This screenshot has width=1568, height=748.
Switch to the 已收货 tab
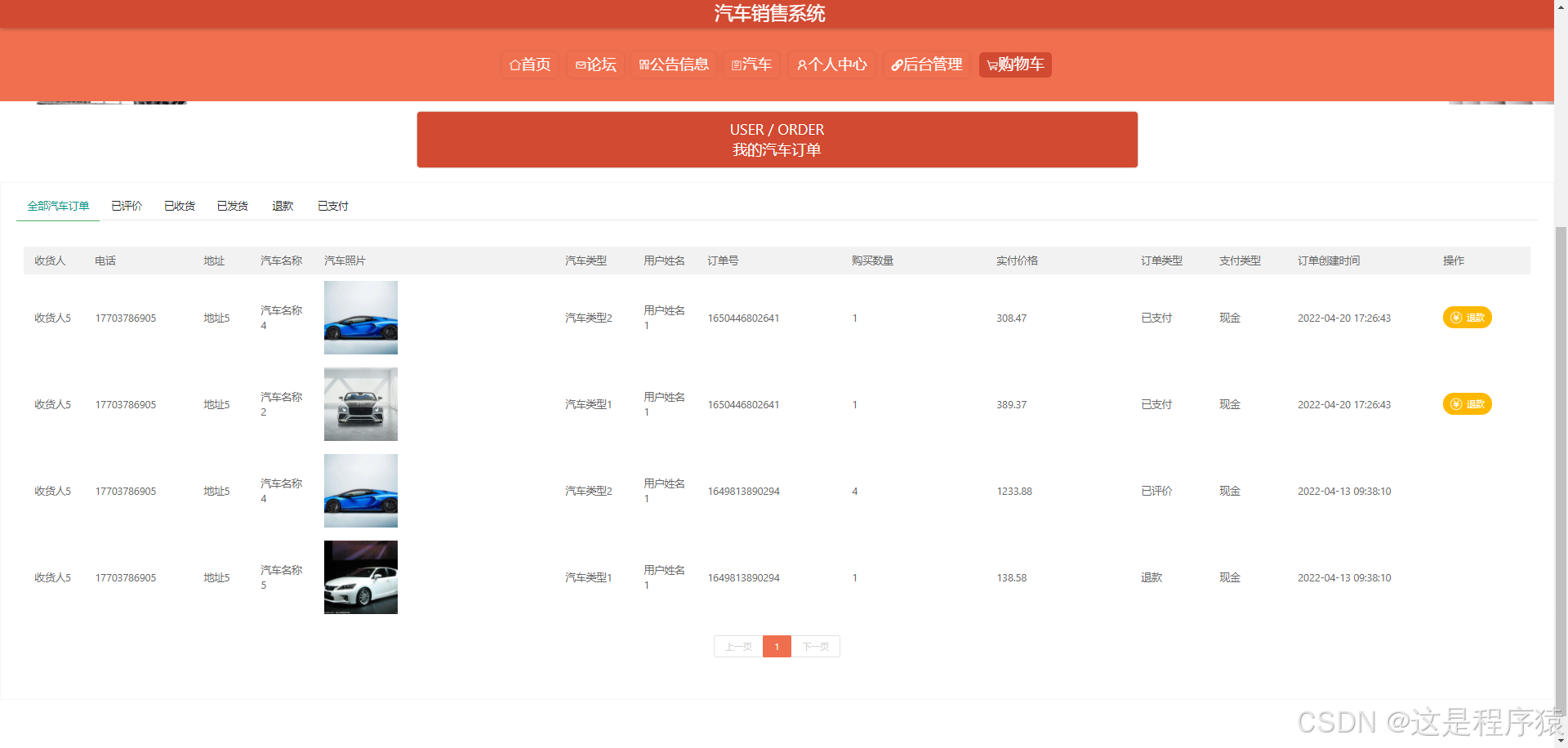tap(180, 206)
